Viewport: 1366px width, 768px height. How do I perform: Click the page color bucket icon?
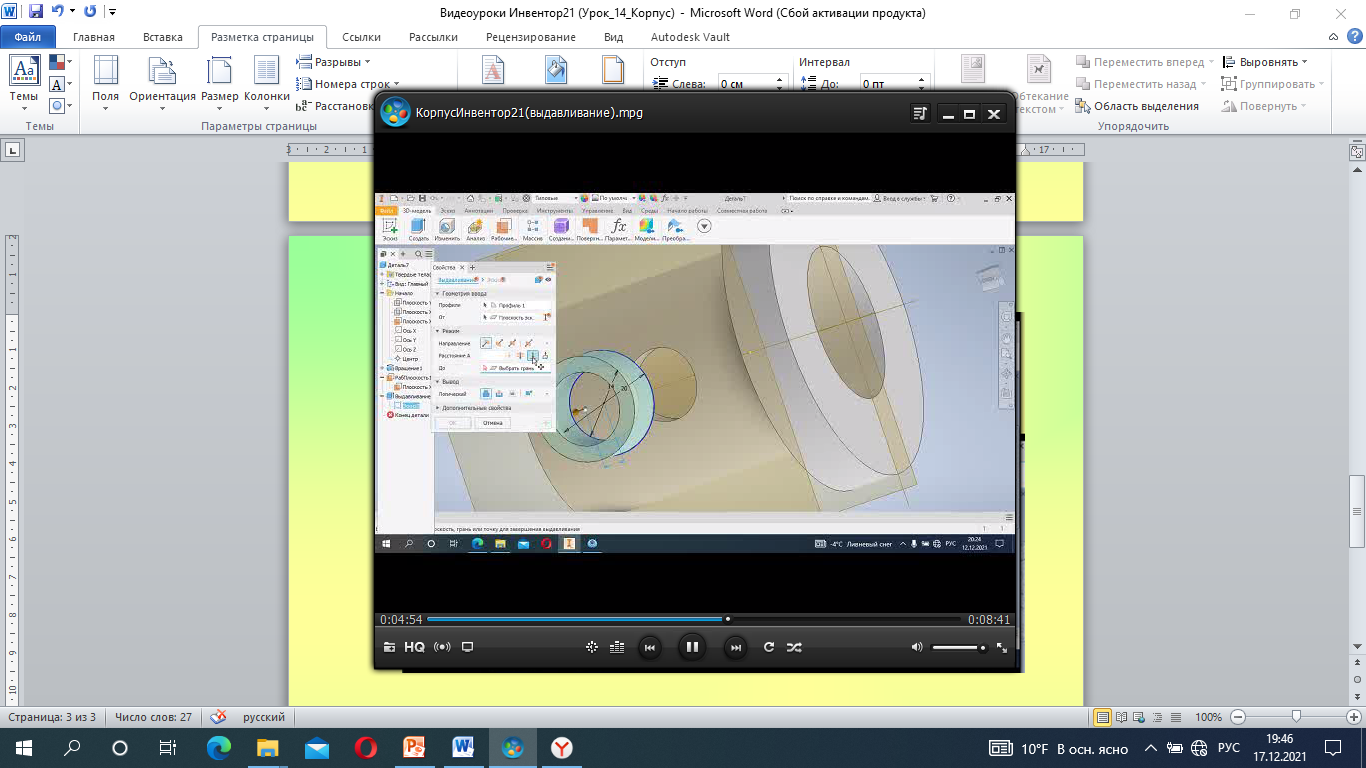pyautogui.click(x=555, y=70)
